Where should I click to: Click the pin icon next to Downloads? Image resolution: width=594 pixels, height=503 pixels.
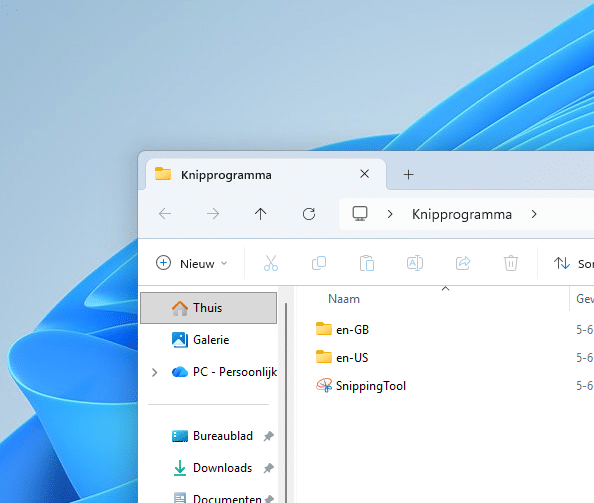coord(269,468)
